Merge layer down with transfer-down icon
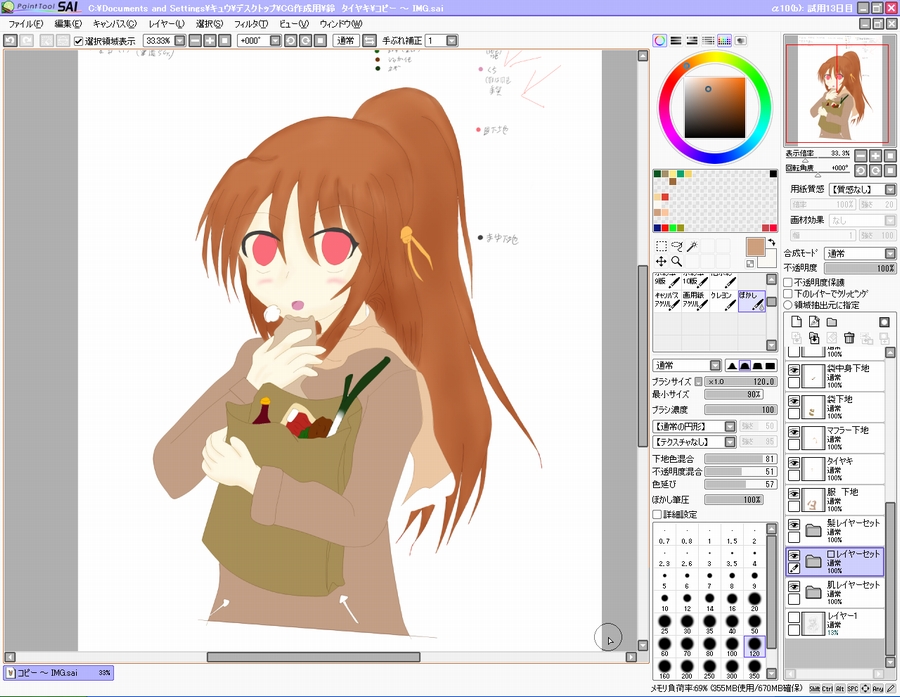The height and width of the screenshot is (697, 900). click(814, 338)
